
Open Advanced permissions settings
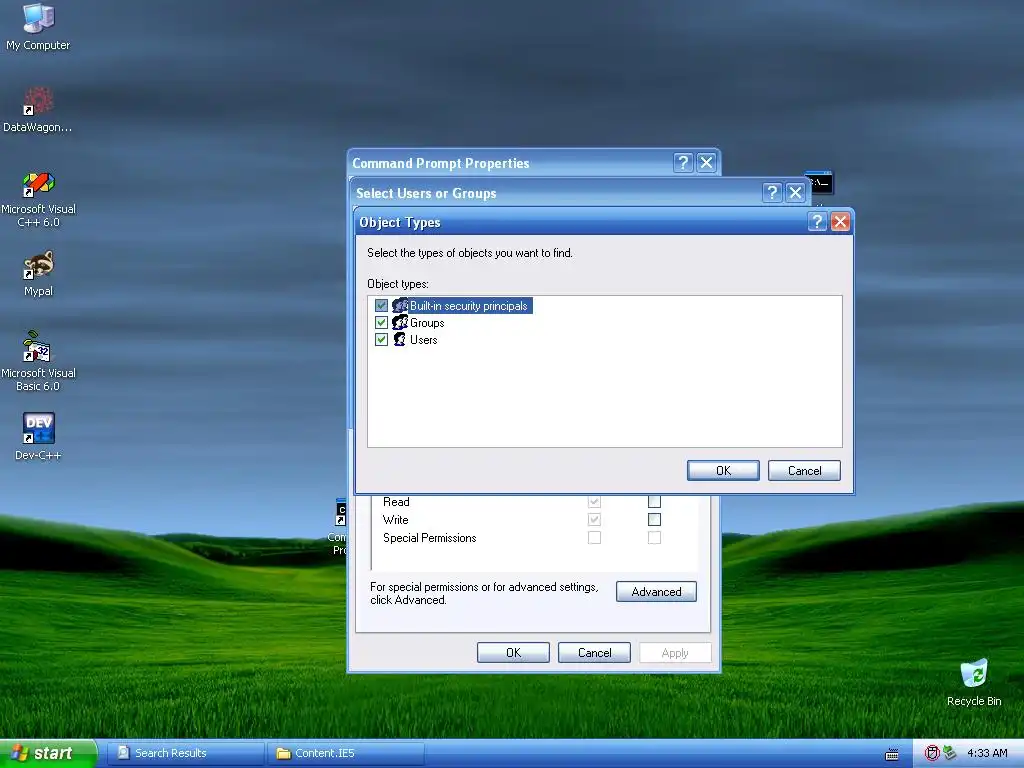[656, 592]
